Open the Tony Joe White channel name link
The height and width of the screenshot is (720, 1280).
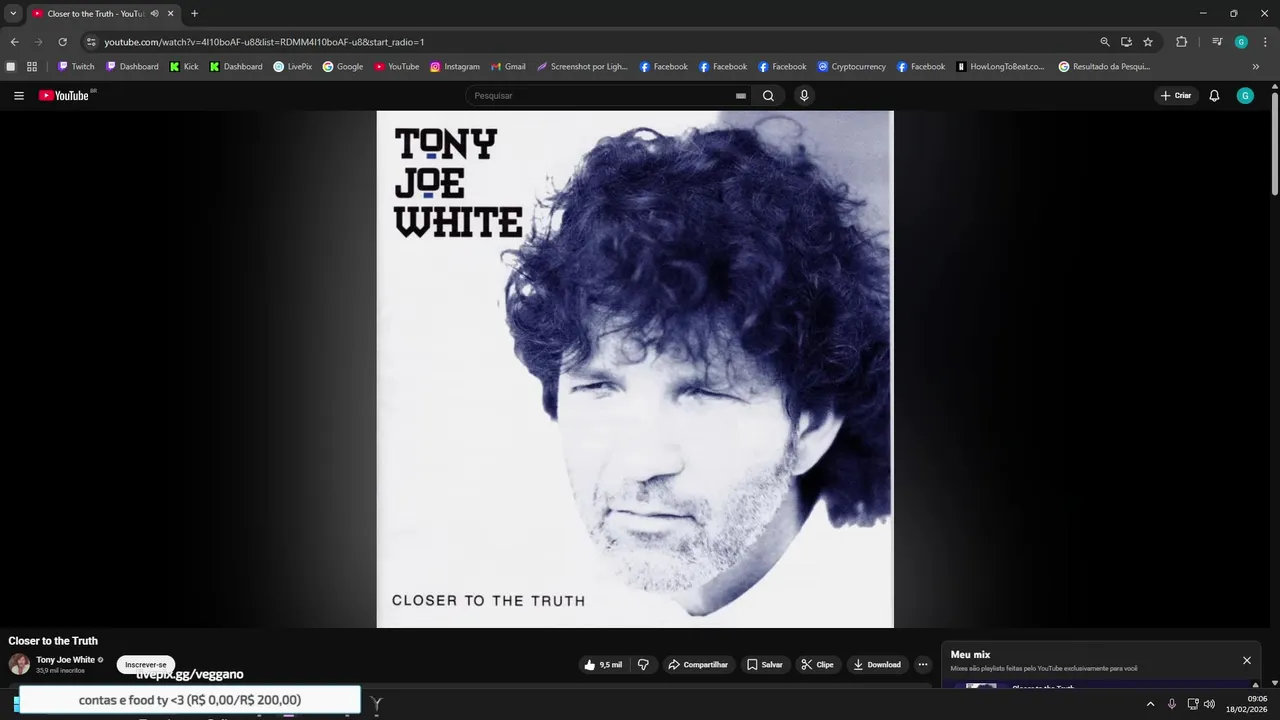click(65, 660)
